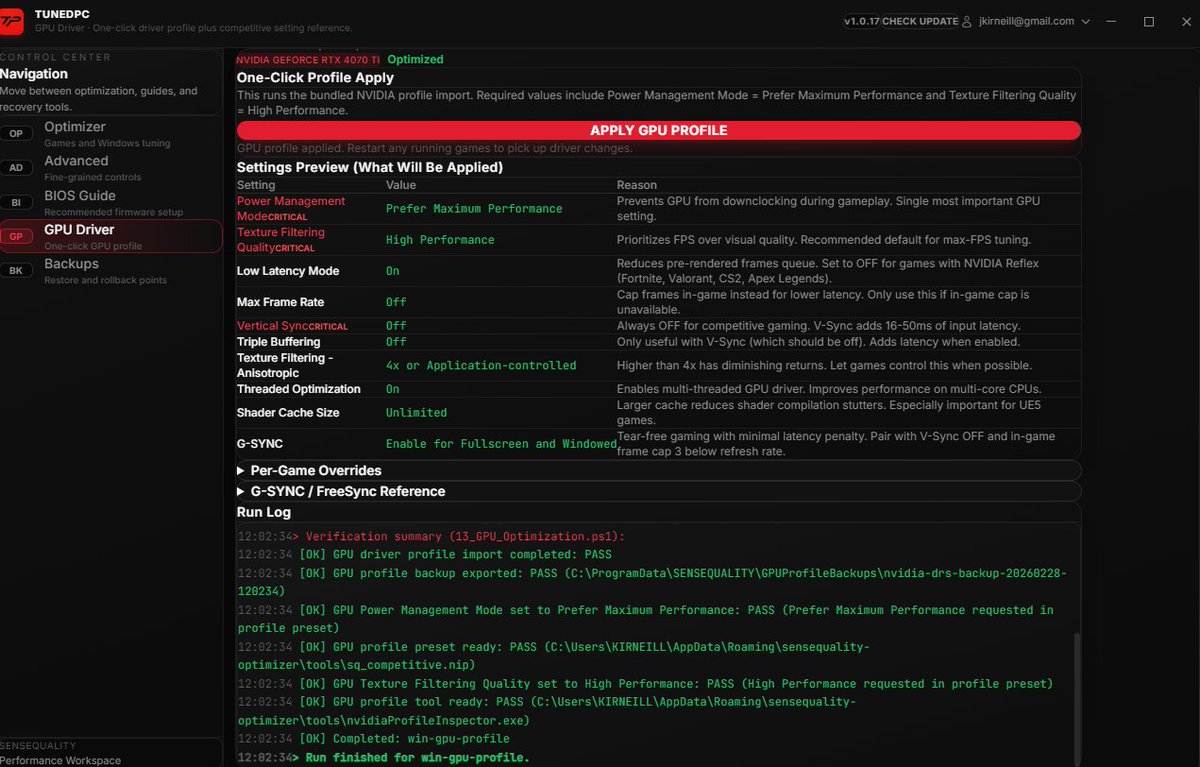This screenshot has height=767, width=1200.
Task: Click the AD badge beside Advanced
Action: 16,168
